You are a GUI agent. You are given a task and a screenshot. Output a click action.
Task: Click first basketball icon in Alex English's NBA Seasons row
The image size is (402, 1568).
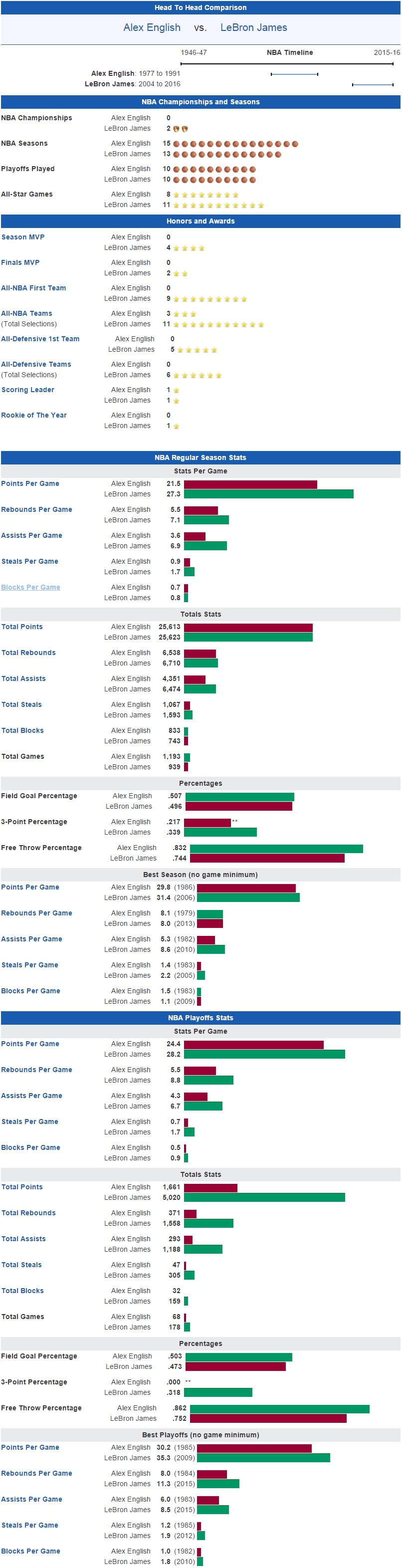pos(177,144)
